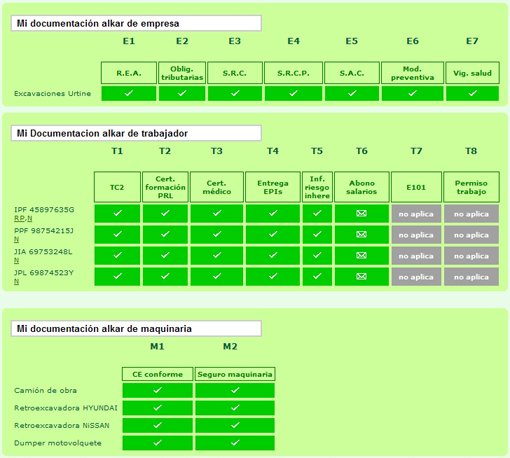Viewport: 510px width, 458px height.
Task: Click envelope icon for IPF 45897635G salary
Action: [361, 213]
